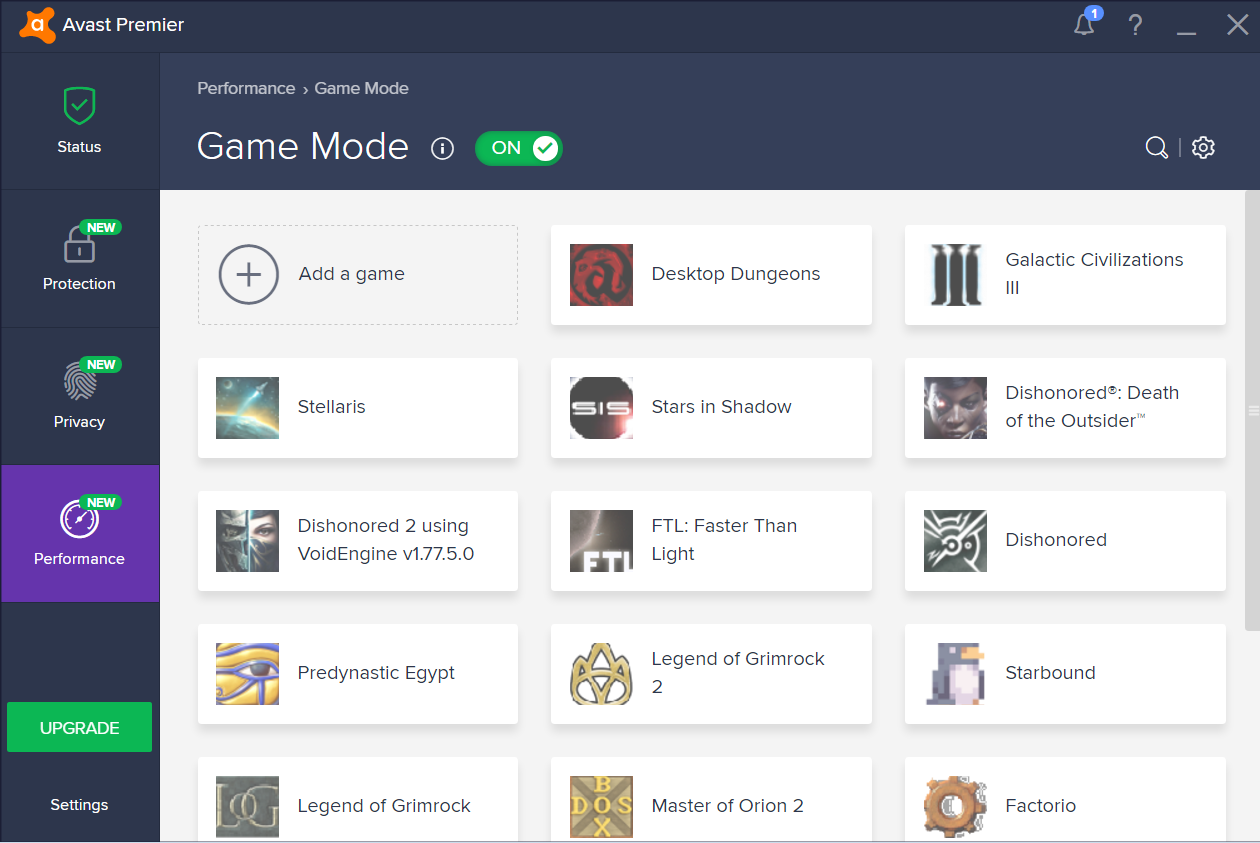Open the search magnifier icon
The width and height of the screenshot is (1260, 843).
click(1156, 148)
